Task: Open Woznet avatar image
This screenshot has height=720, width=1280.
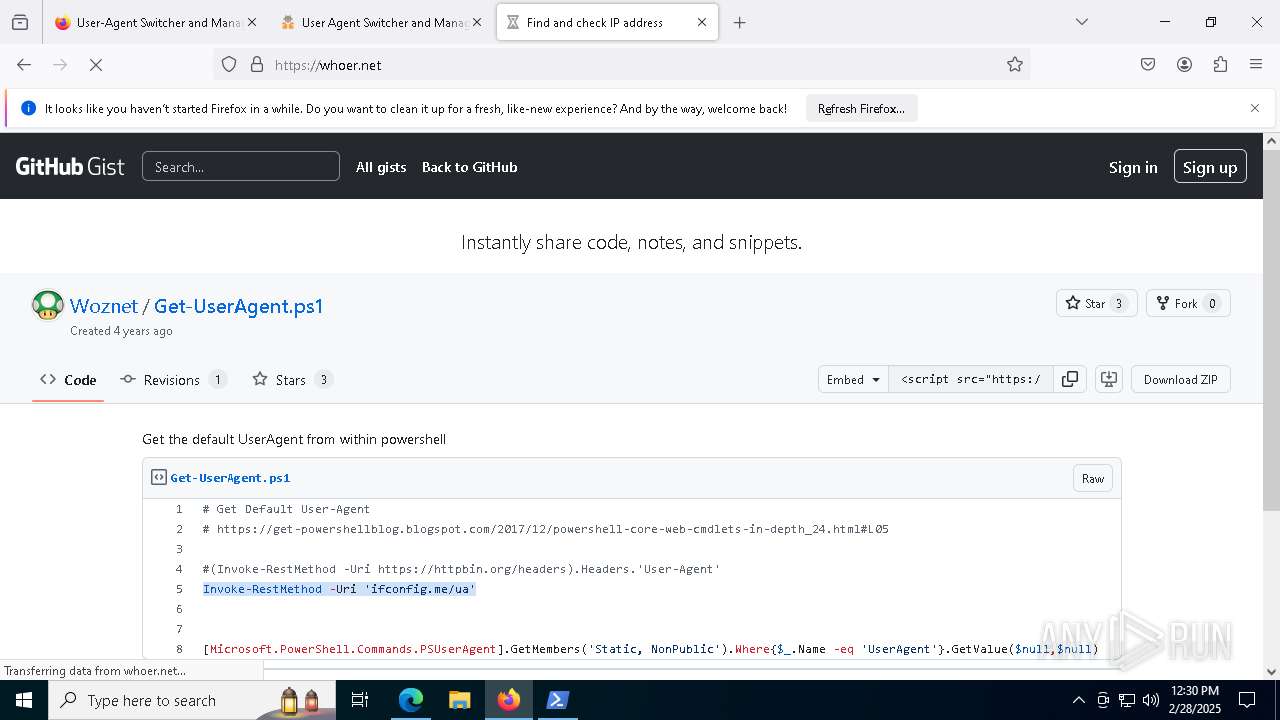Action: coord(48,305)
